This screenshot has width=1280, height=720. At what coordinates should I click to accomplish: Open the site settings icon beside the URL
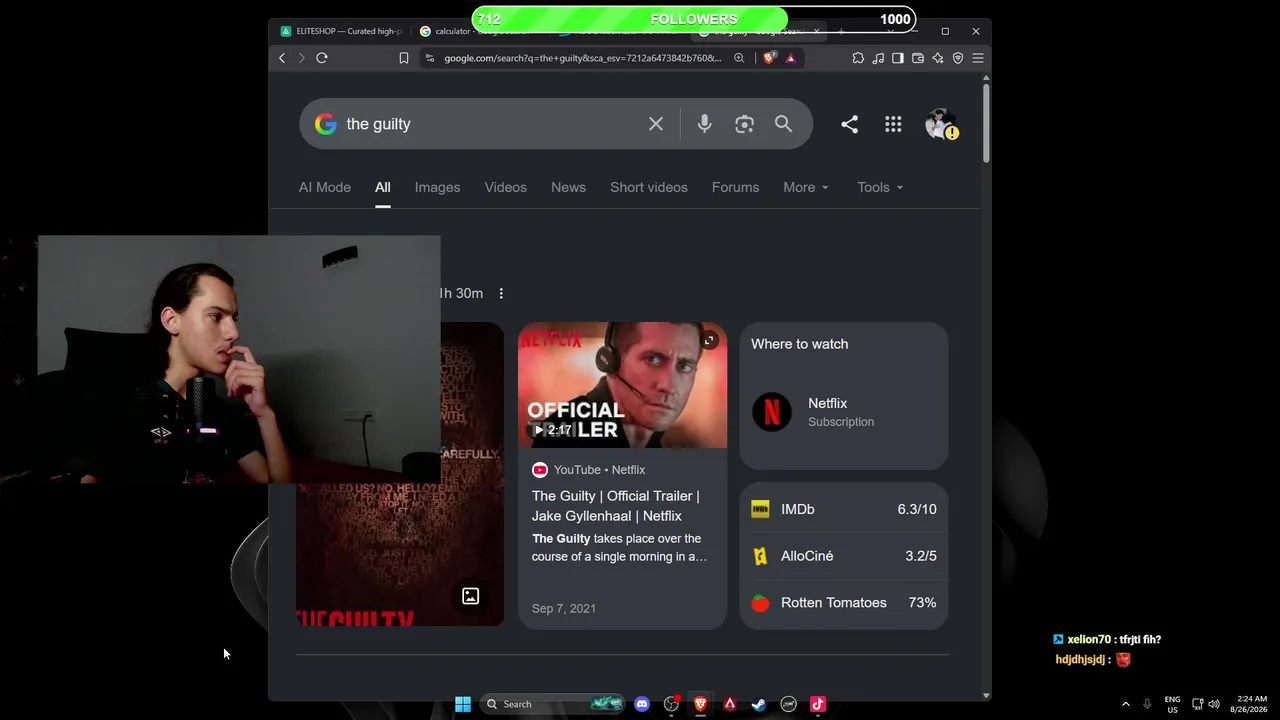(x=429, y=58)
